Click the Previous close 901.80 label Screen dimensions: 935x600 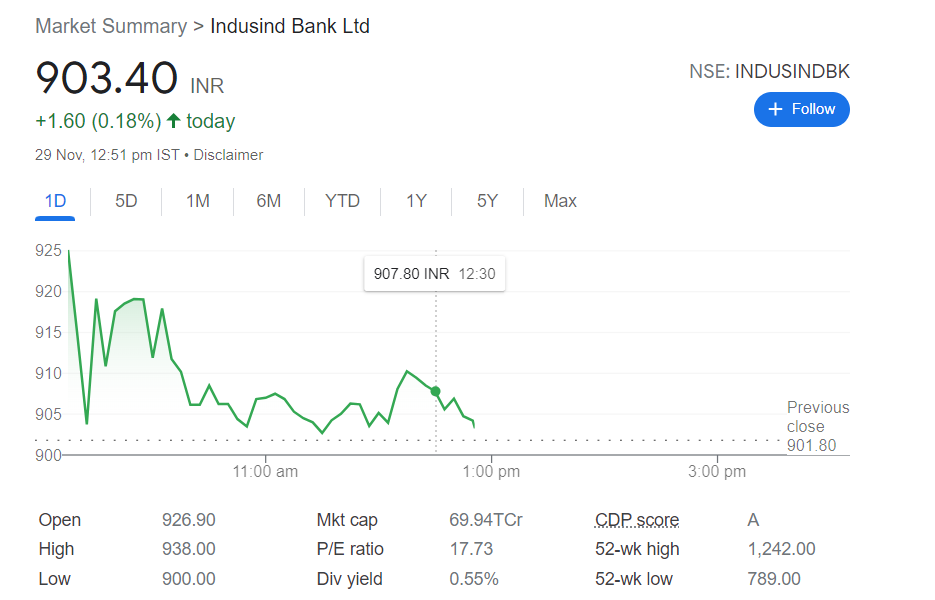(818, 426)
